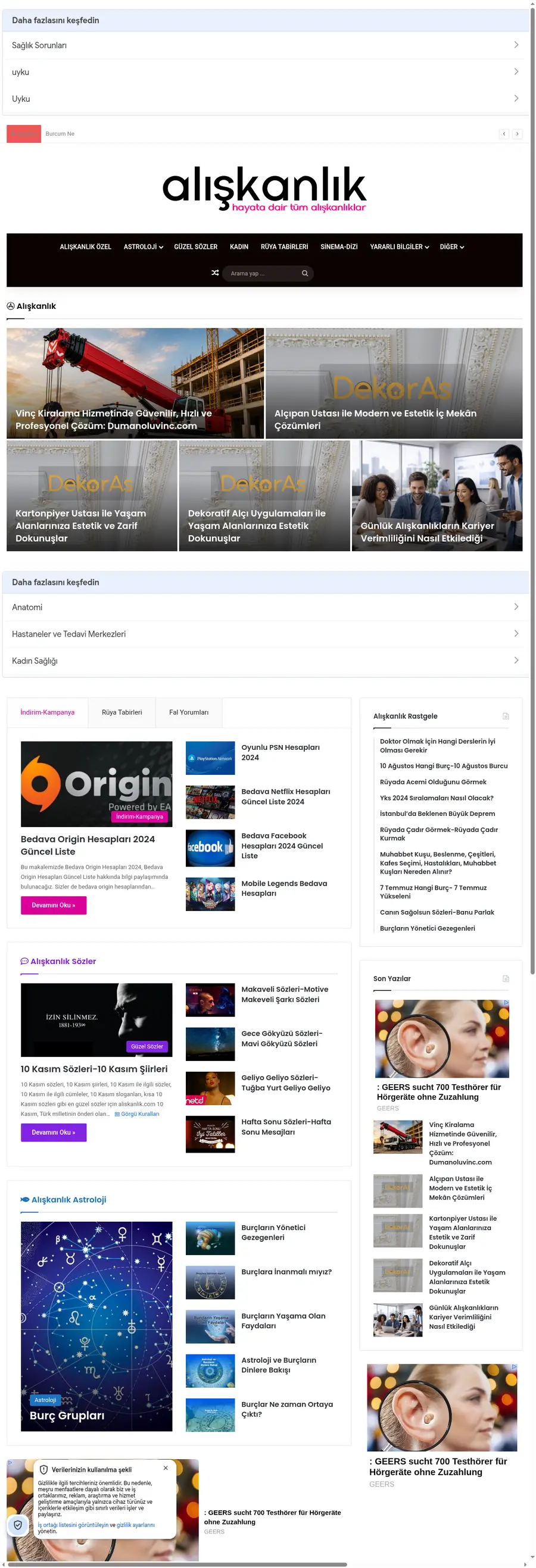The height and width of the screenshot is (1568, 536).
Task: Open the DİĞER dropdown menu
Action: click(x=452, y=247)
